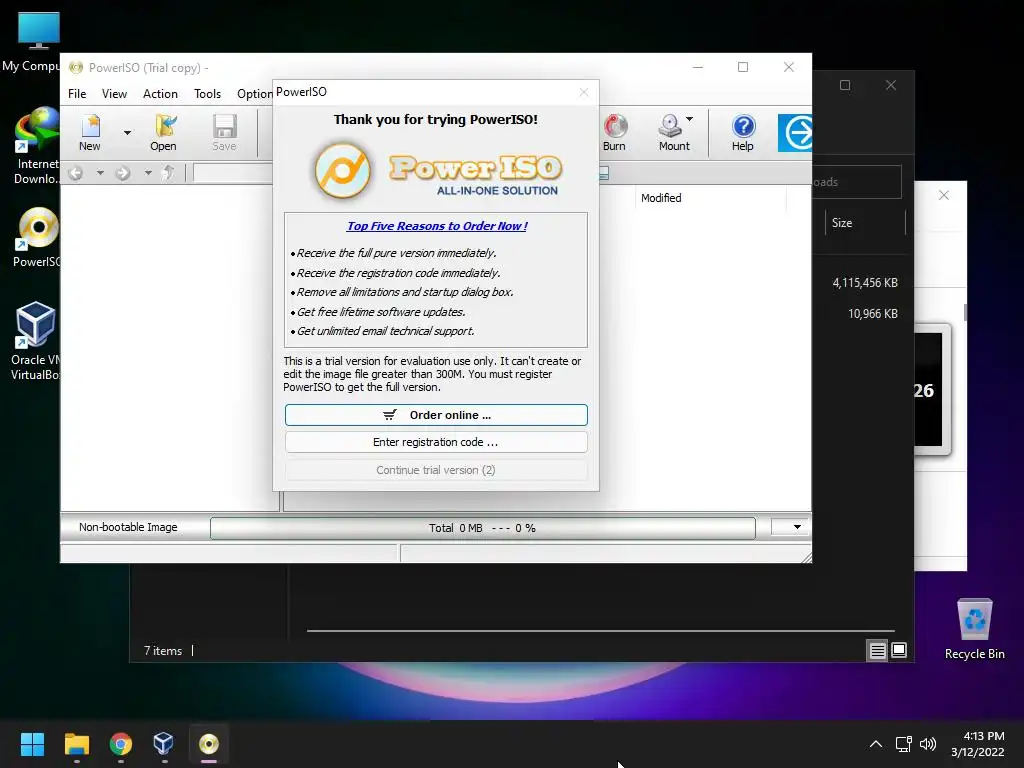Open the Windows Start button
The height and width of the screenshot is (768, 1024).
pyautogui.click(x=32, y=744)
